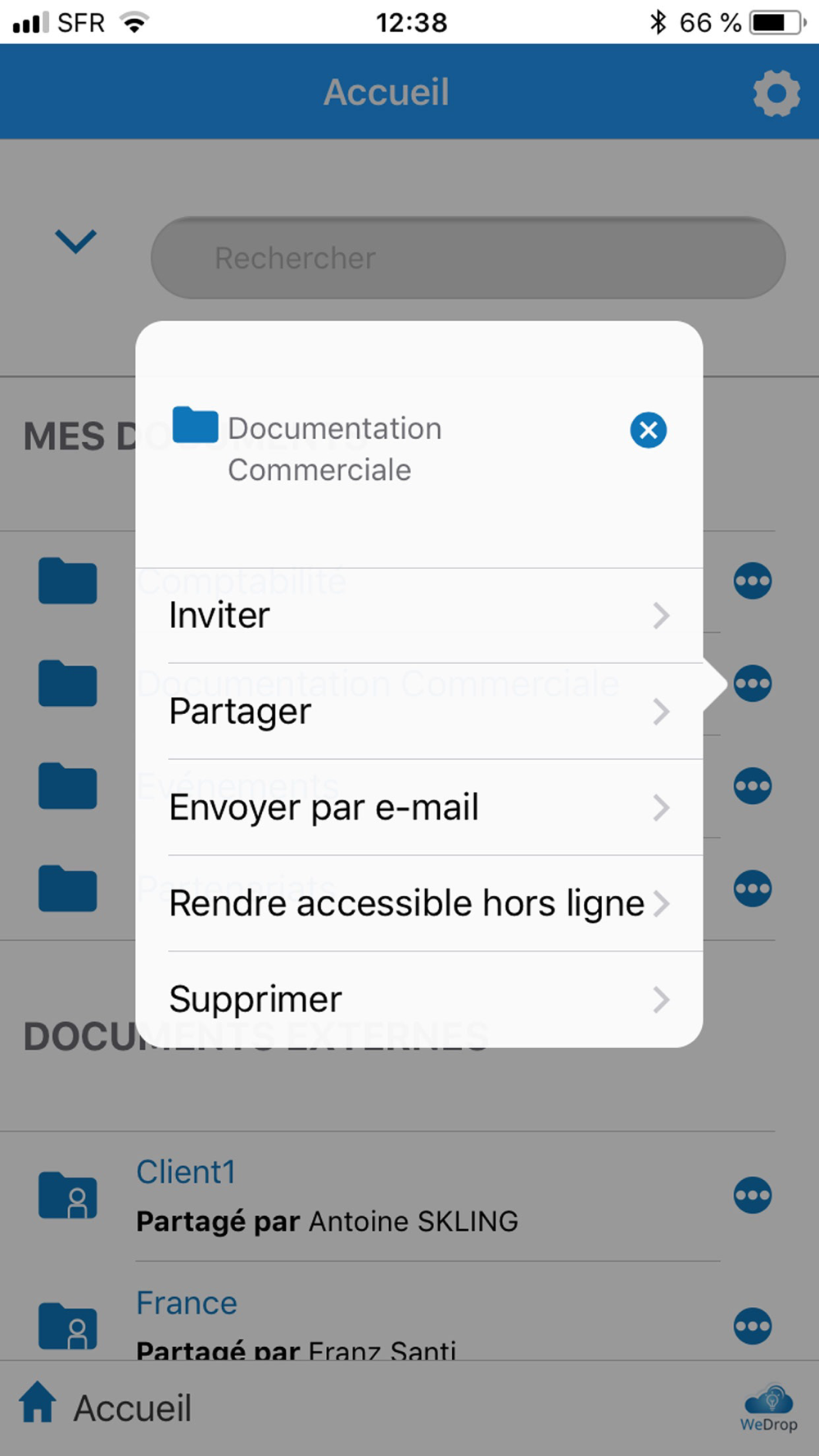Select Inviter menu option
Screen dimensions: 819x1456
pyautogui.click(x=419, y=616)
